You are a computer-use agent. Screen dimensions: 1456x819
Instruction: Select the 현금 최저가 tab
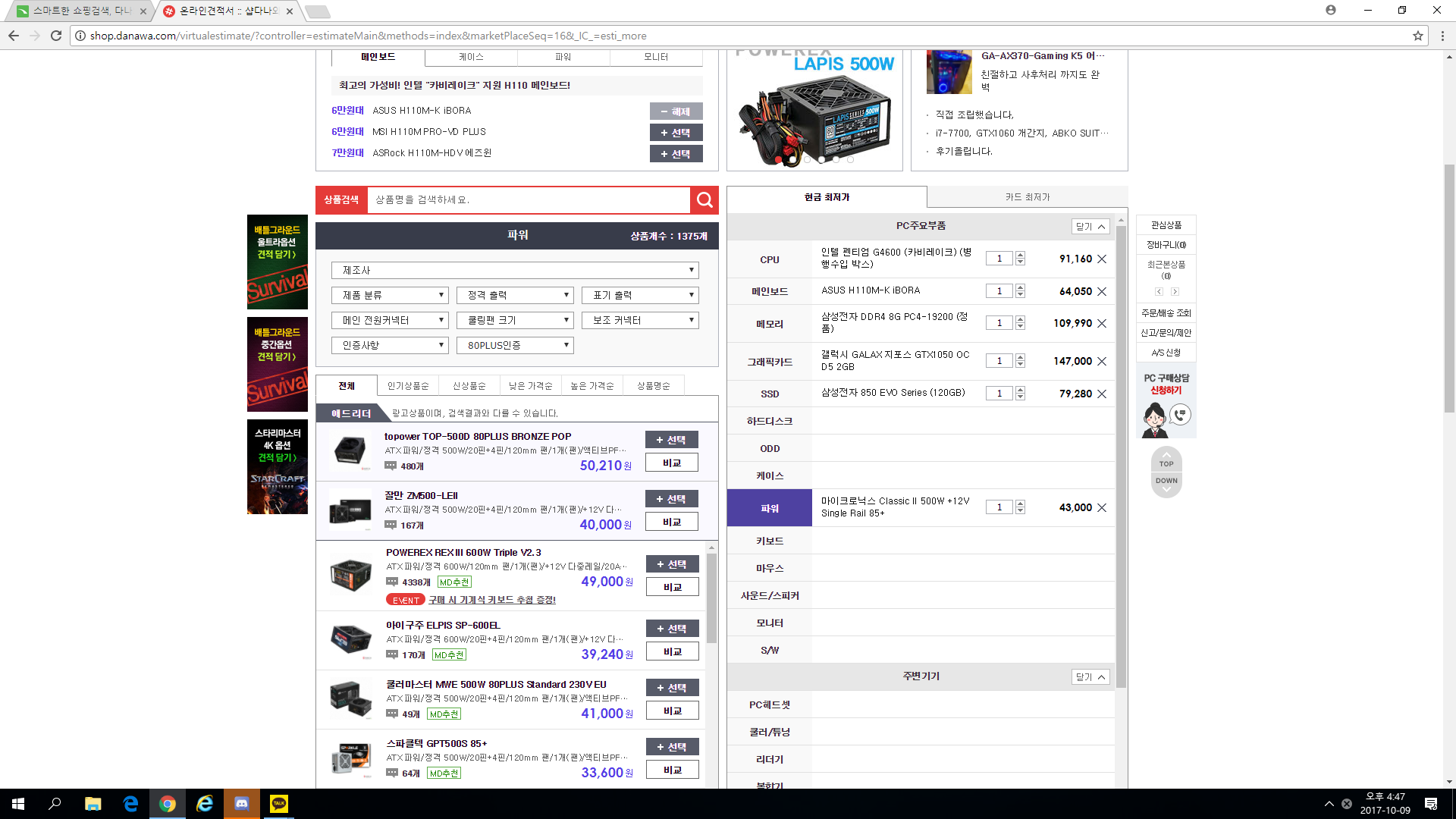click(x=827, y=197)
